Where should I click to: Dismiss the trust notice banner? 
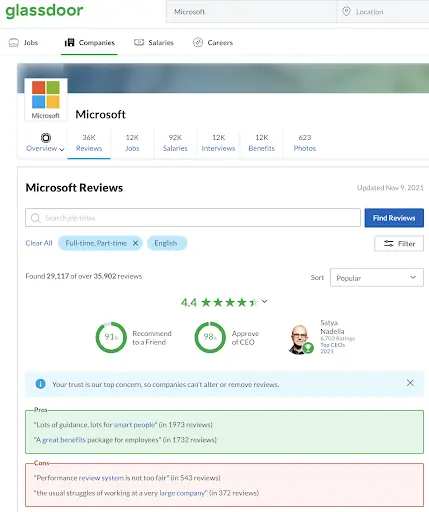coord(410,383)
